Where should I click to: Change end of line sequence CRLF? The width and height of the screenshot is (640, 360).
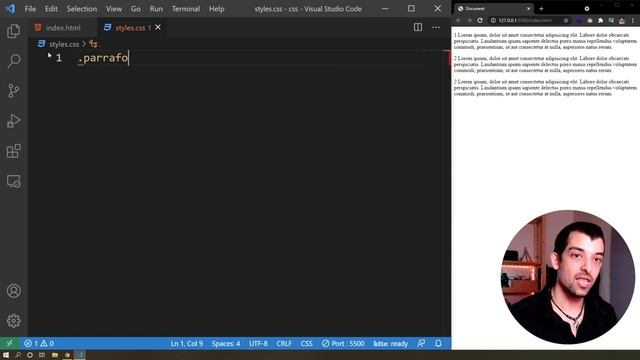coord(284,343)
